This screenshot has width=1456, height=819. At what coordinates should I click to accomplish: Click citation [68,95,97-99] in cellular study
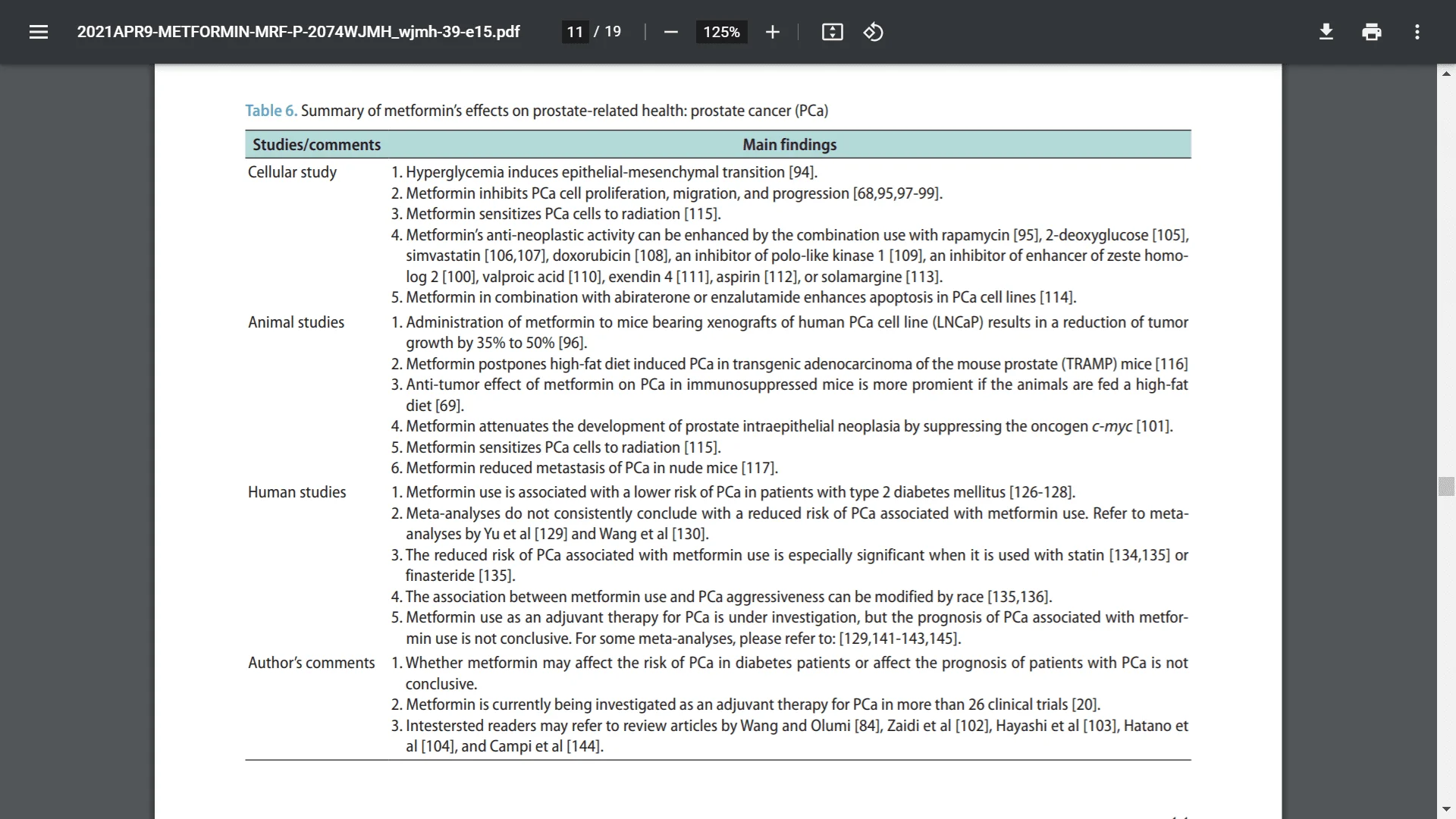tap(897, 193)
